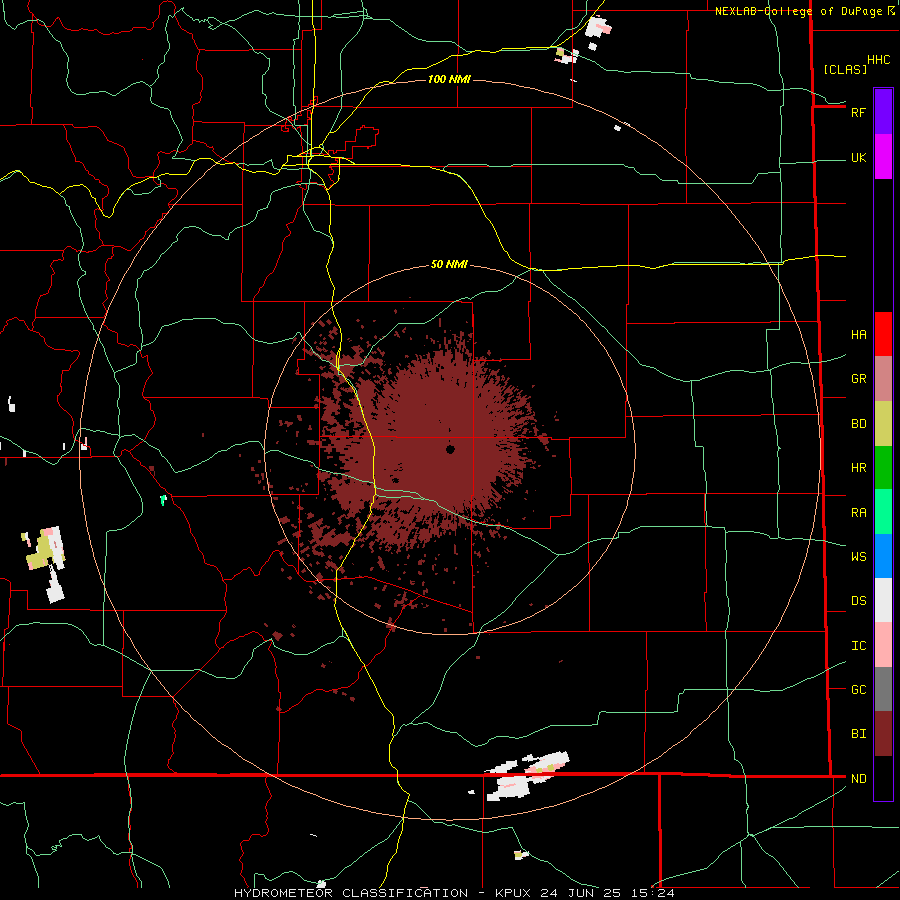900x900 pixels.
Task: Select the light pink IC legend swatch
Action: pos(883,645)
